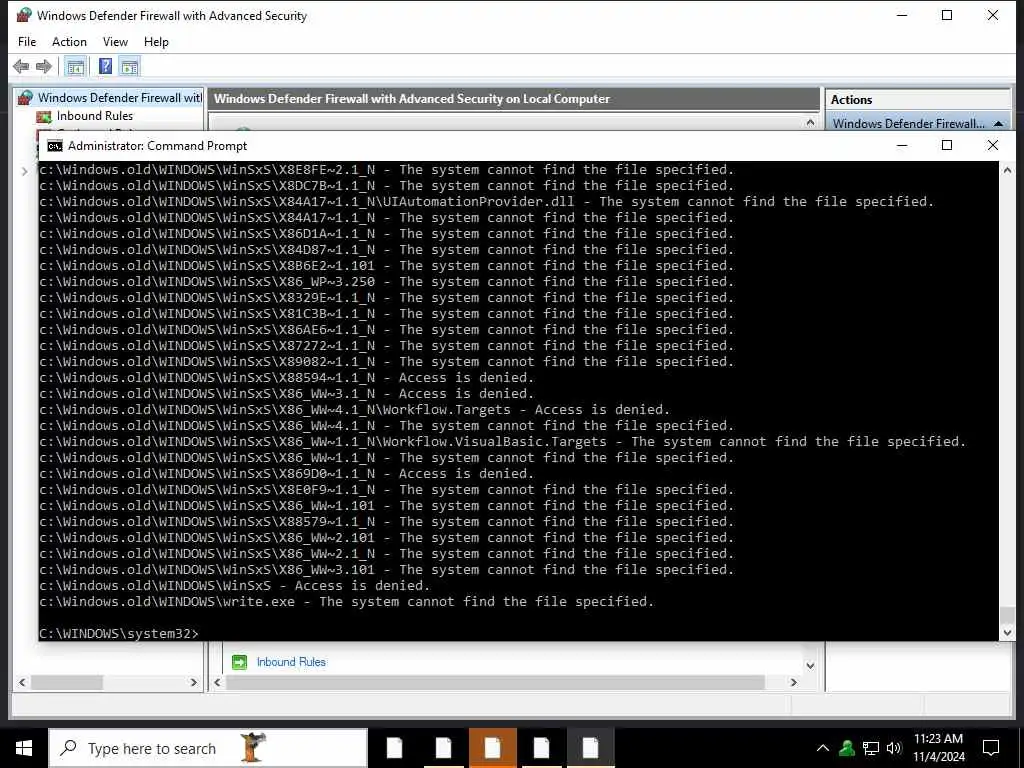Click the Back arrow in the firewall toolbar
The height and width of the screenshot is (768, 1024).
pyautogui.click(x=21, y=66)
